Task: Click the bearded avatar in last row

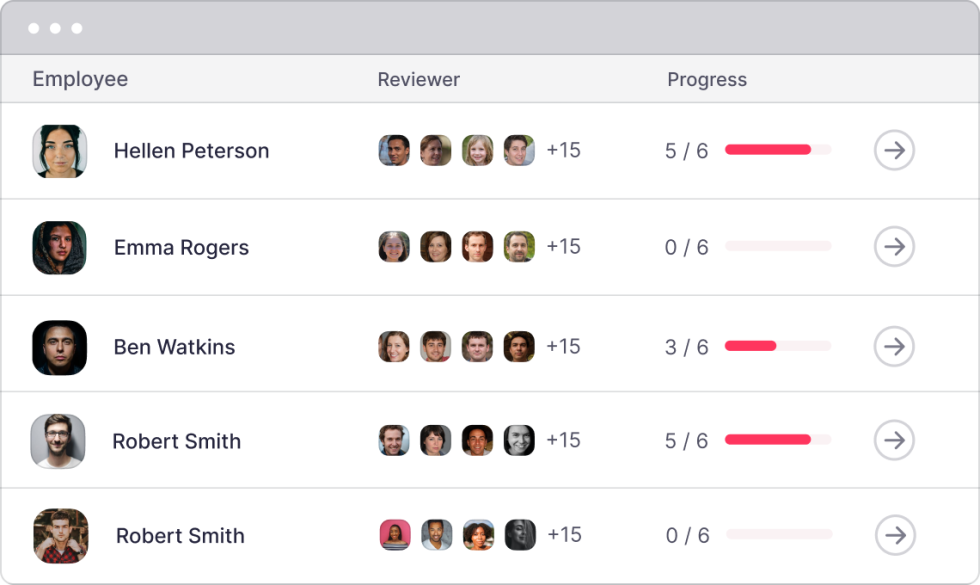Action: point(60,536)
